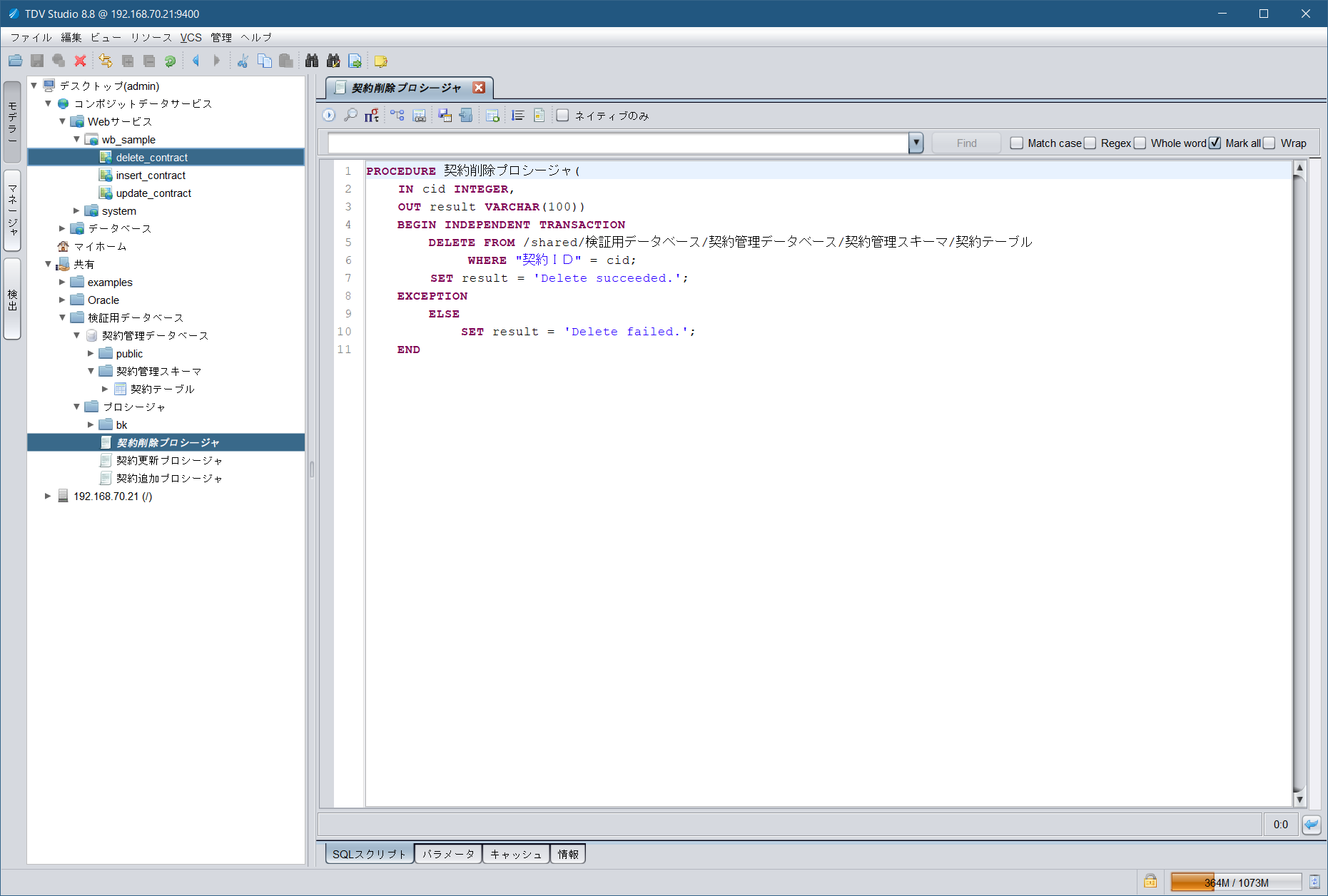Click the pi symbol editor toolbar icon
1328x896 pixels.
(372, 116)
